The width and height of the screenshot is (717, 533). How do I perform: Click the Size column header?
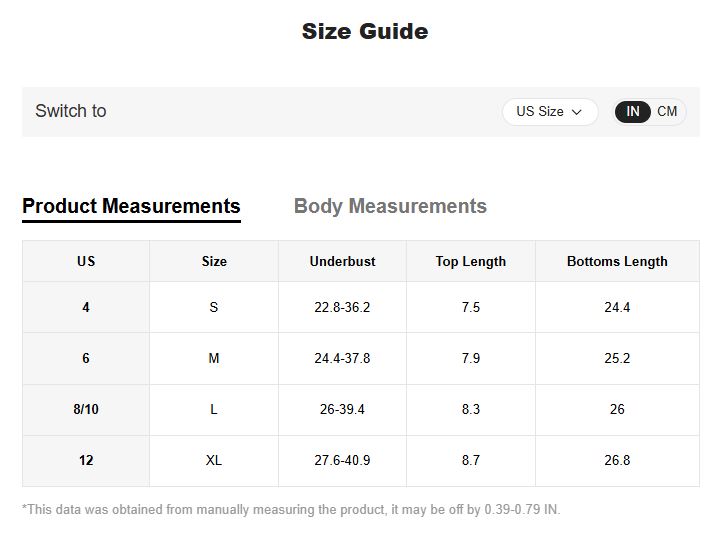(x=214, y=261)
